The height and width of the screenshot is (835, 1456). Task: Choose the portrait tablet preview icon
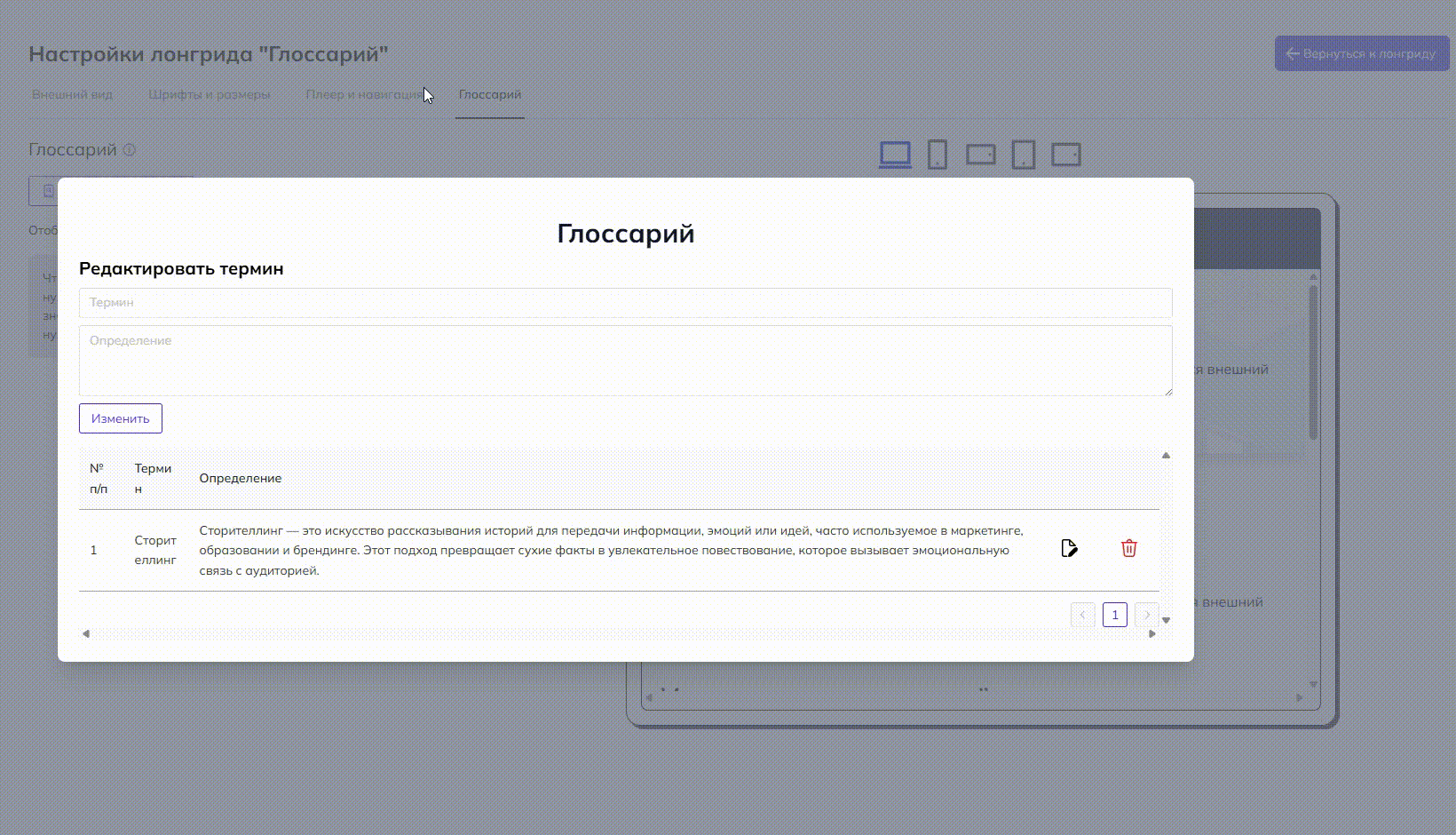[1024, 155]
